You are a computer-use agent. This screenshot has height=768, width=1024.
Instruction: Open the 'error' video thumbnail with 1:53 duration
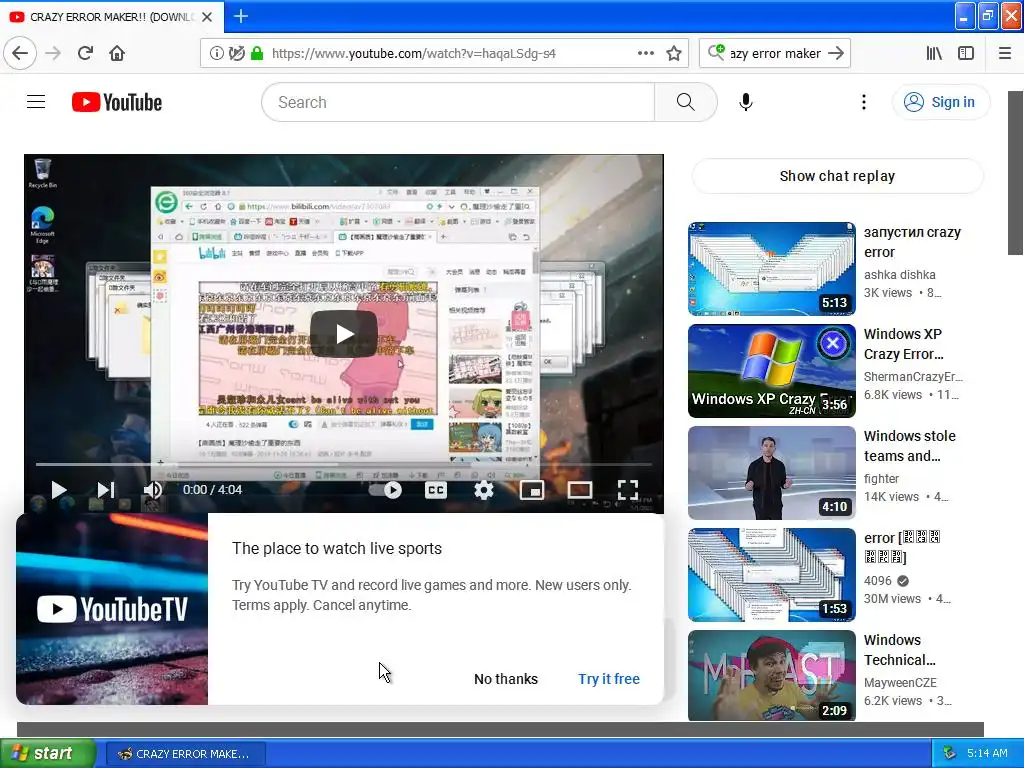coord(771,575)
